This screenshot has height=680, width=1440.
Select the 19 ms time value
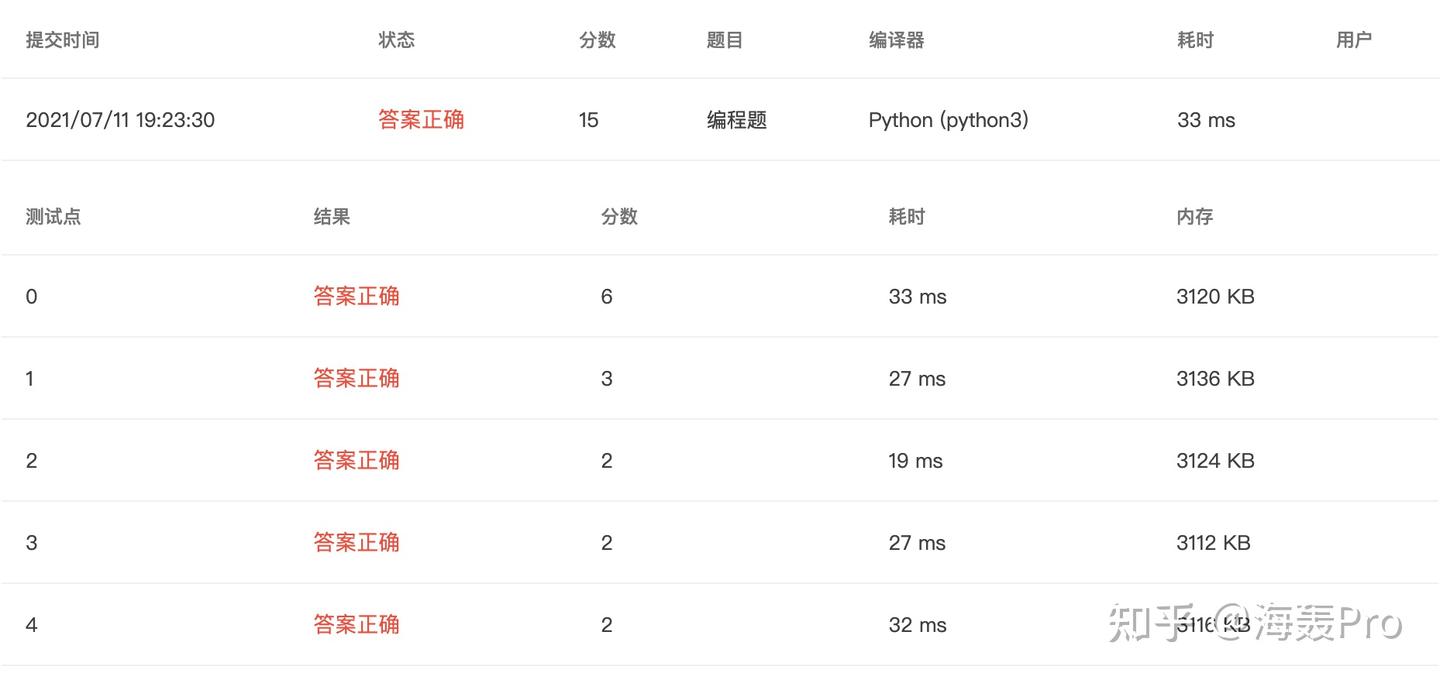click(915, 460)
